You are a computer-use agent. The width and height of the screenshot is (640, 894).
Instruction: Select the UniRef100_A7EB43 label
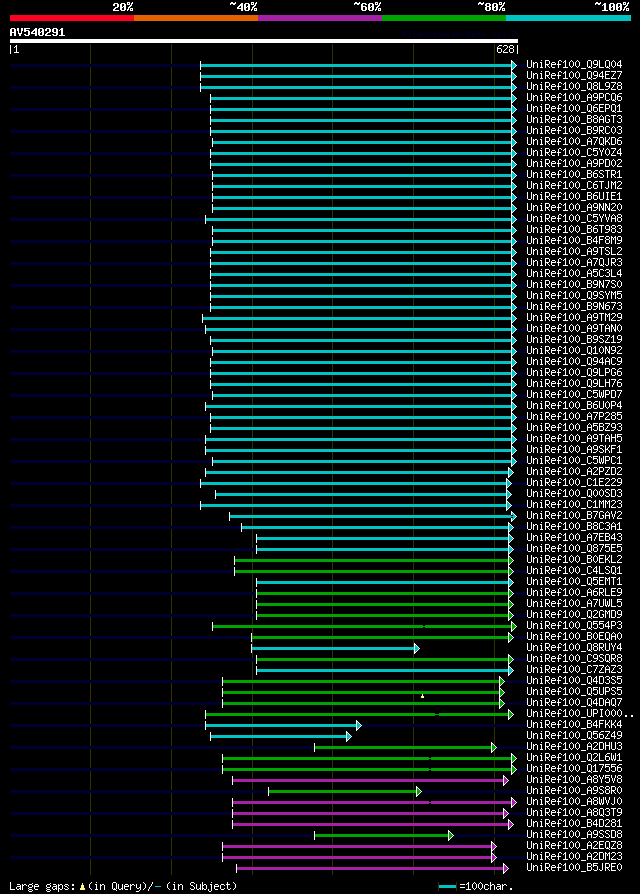574,537
